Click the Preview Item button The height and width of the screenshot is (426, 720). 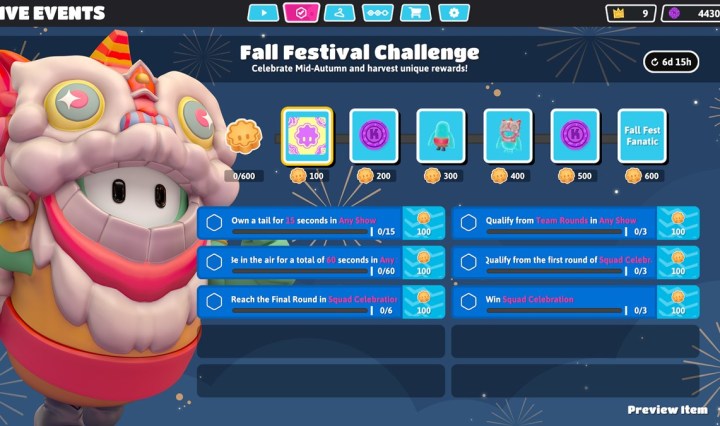(x=667, y=410)
